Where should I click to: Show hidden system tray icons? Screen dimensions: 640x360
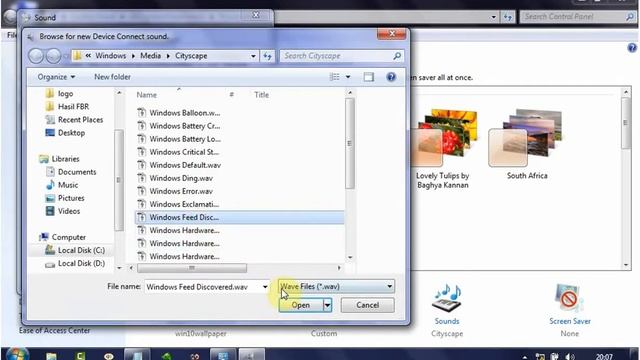524,357
